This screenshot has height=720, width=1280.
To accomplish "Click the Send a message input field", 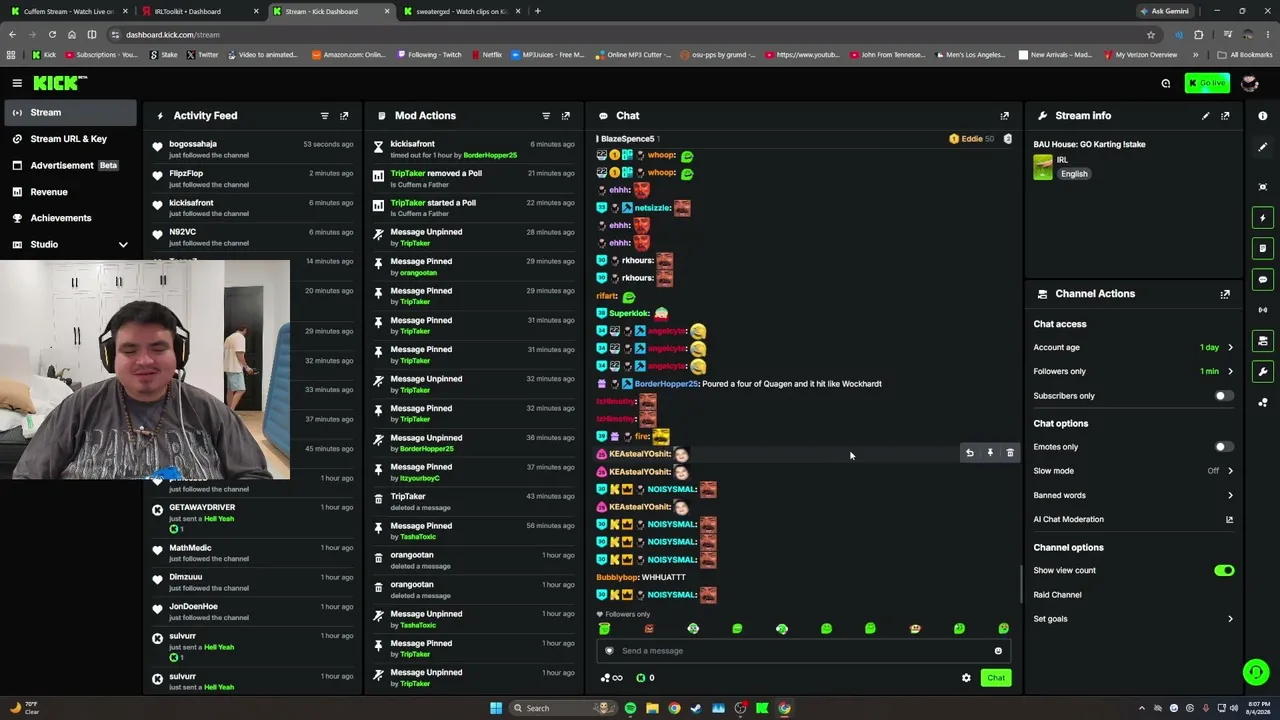I will (804, 651).
